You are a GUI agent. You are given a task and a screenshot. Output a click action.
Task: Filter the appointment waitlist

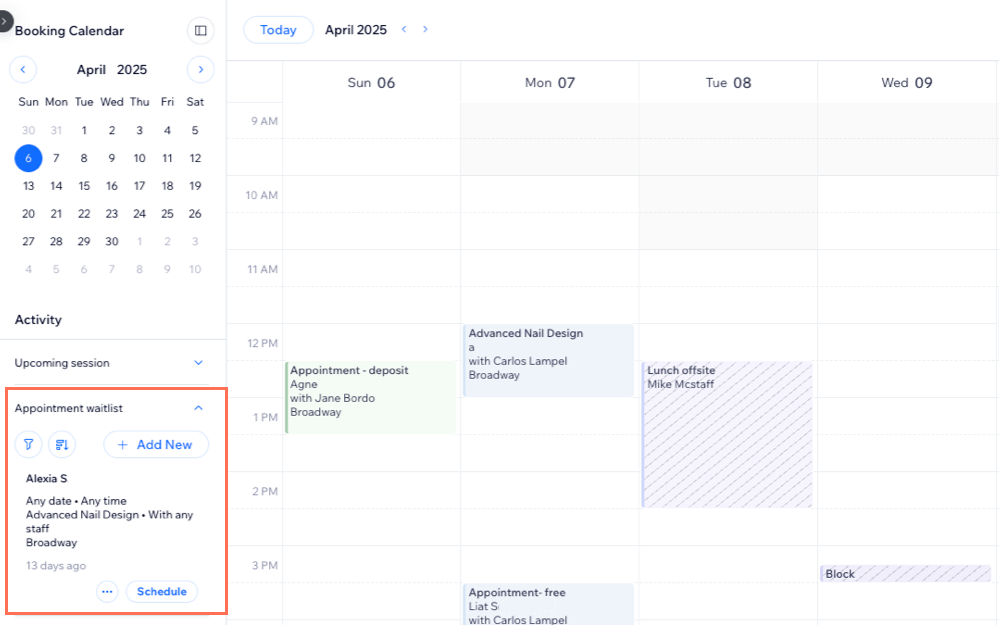[28, 444]
